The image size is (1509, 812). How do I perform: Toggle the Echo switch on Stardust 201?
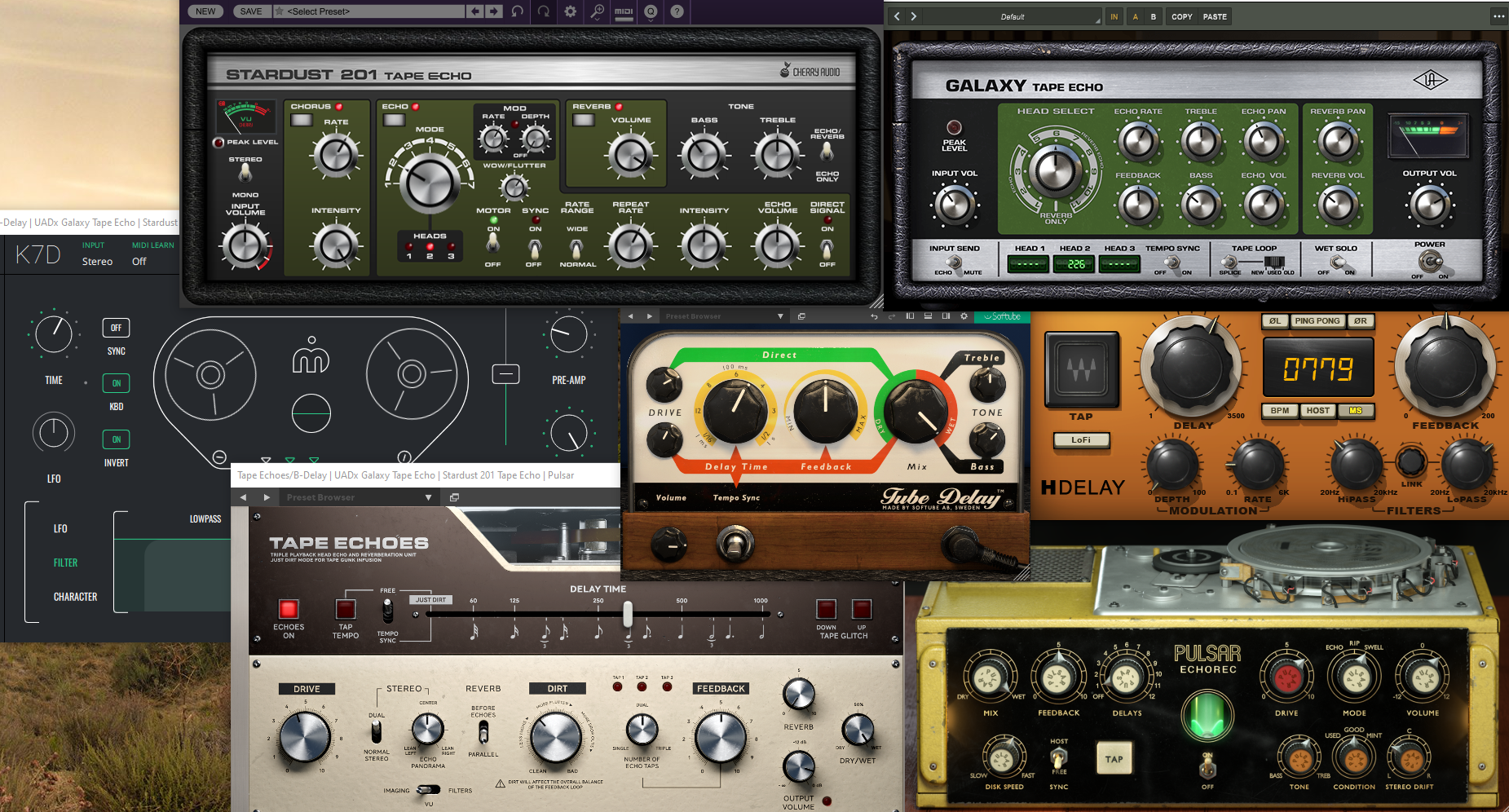tap(394, 120)
